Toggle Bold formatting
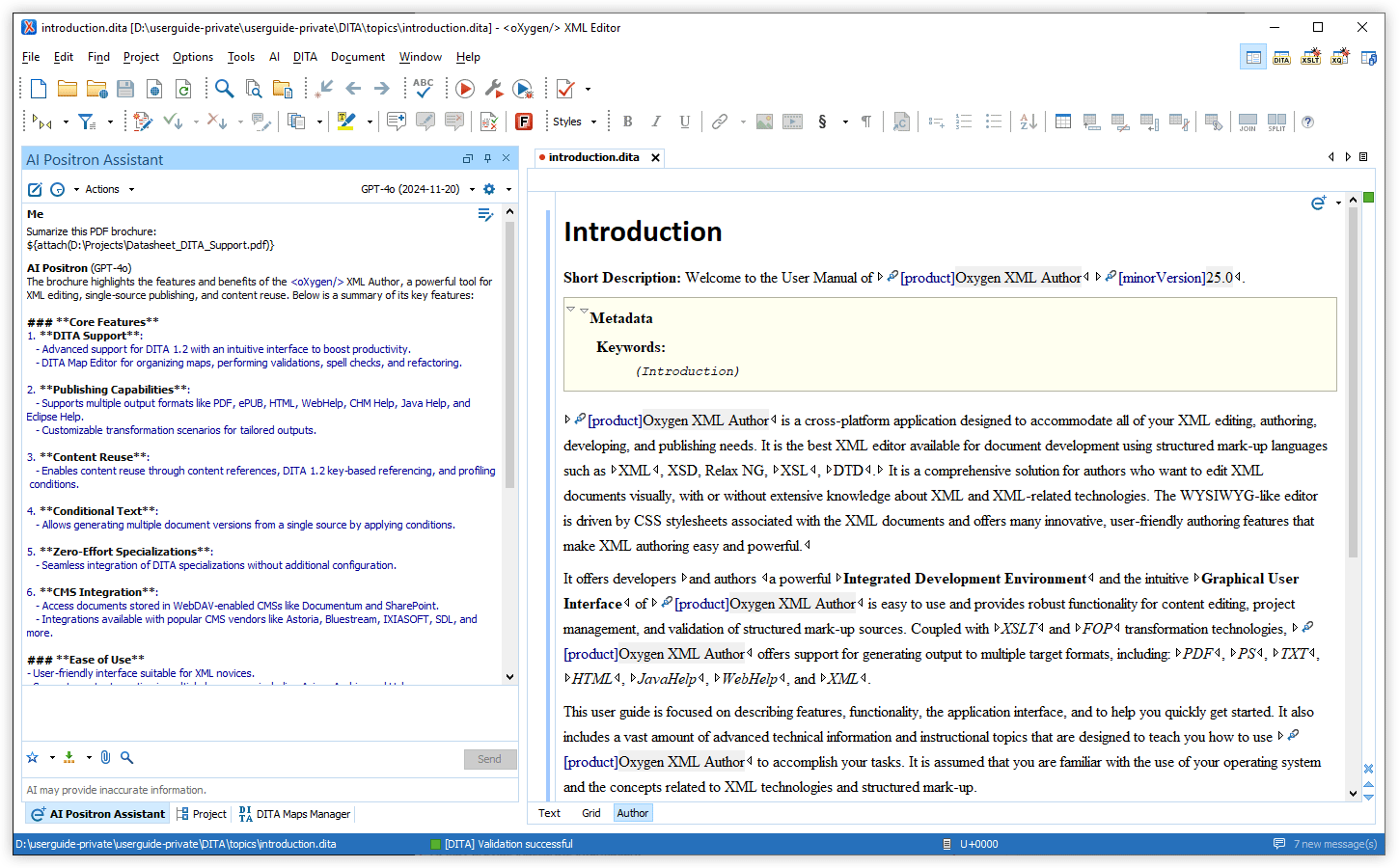Screen dimensions: 1399x868 point(628,122)
